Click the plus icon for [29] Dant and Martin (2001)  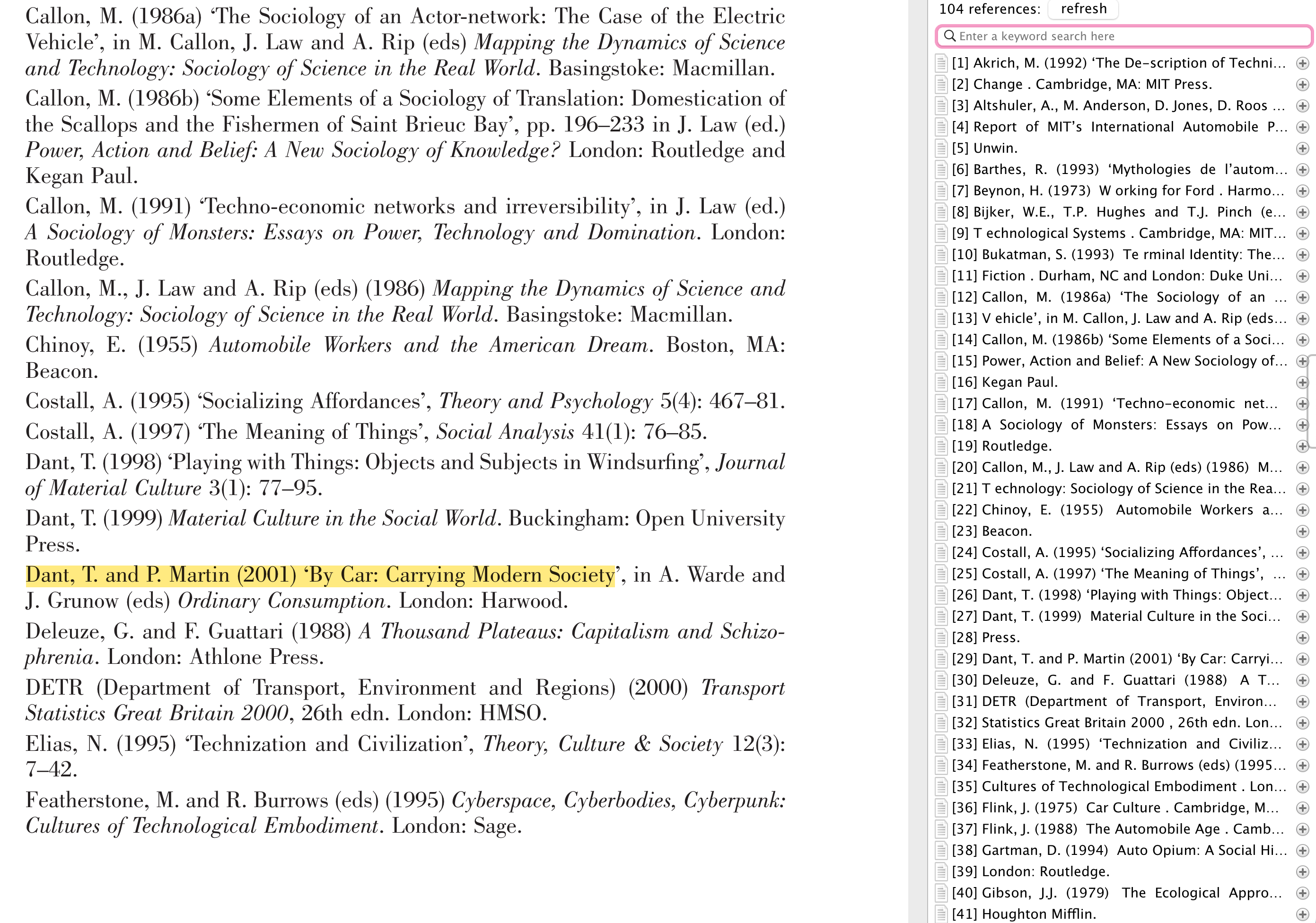tap(1302, 659)
